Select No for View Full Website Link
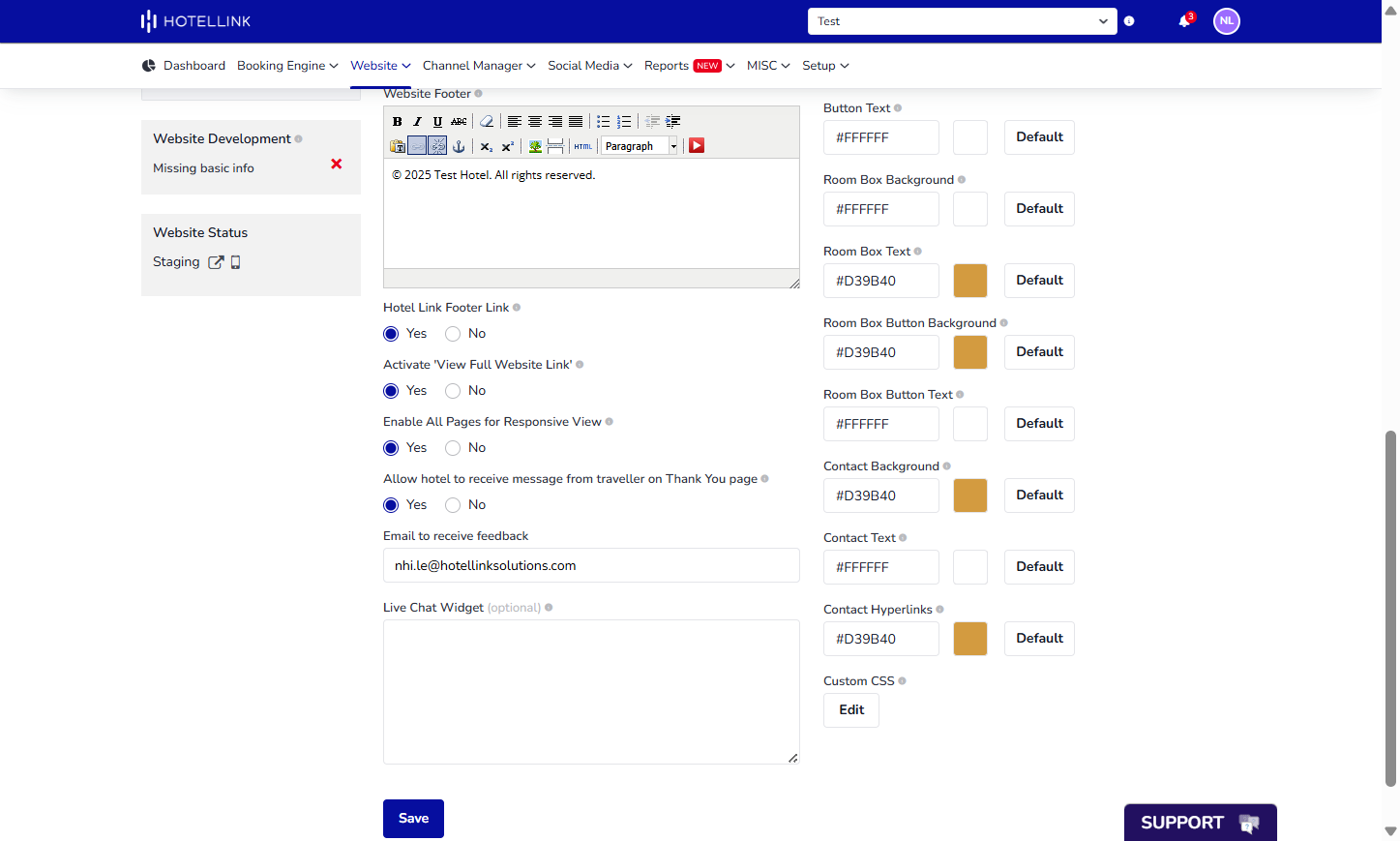Image resolution: width=1400 pixels, height=841 pixels. 453,391
